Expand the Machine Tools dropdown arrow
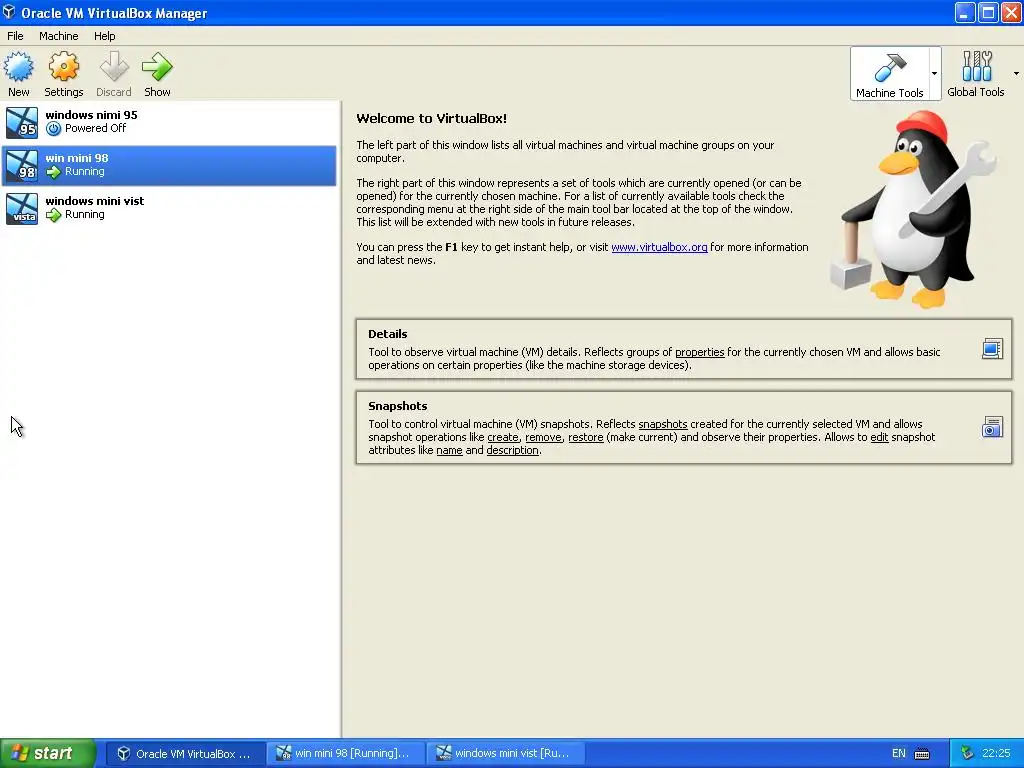The image size is (1024, 768). (x=935, y=73)
